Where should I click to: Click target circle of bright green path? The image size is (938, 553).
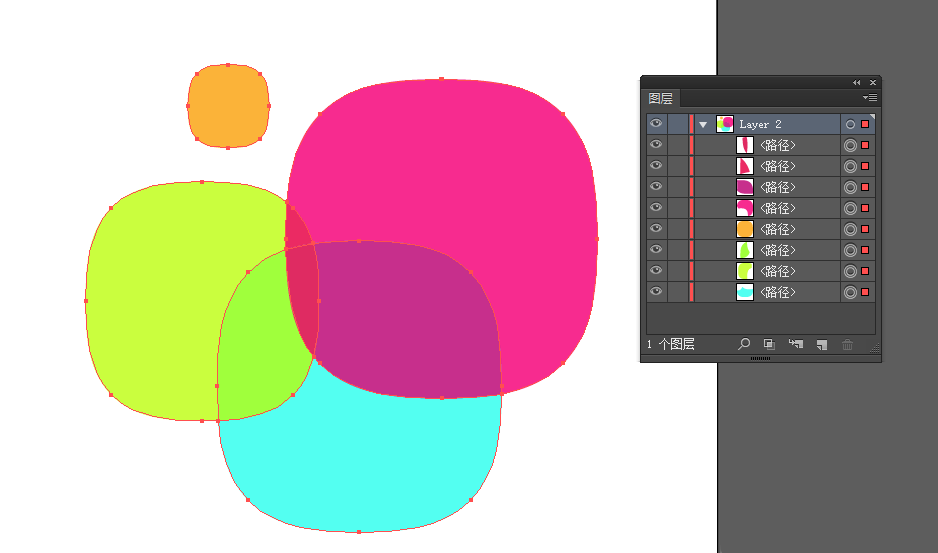pyautogui.click(x=850, y=250)
